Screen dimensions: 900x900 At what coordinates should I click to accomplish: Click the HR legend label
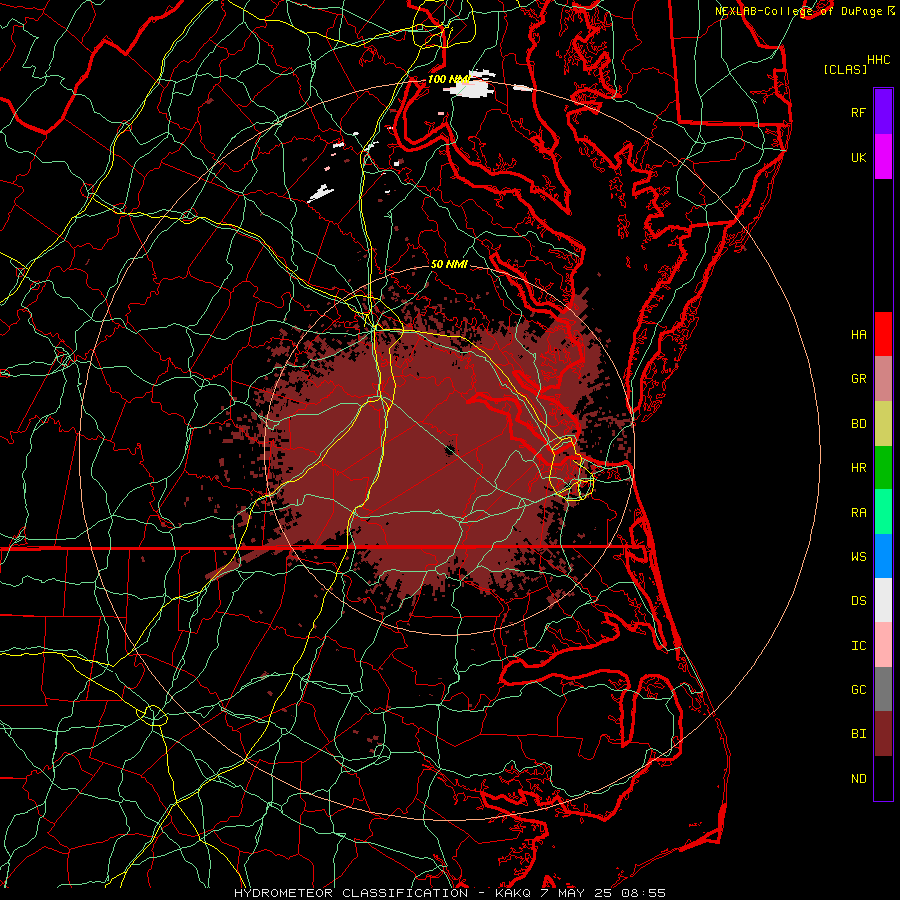(858, 468)
